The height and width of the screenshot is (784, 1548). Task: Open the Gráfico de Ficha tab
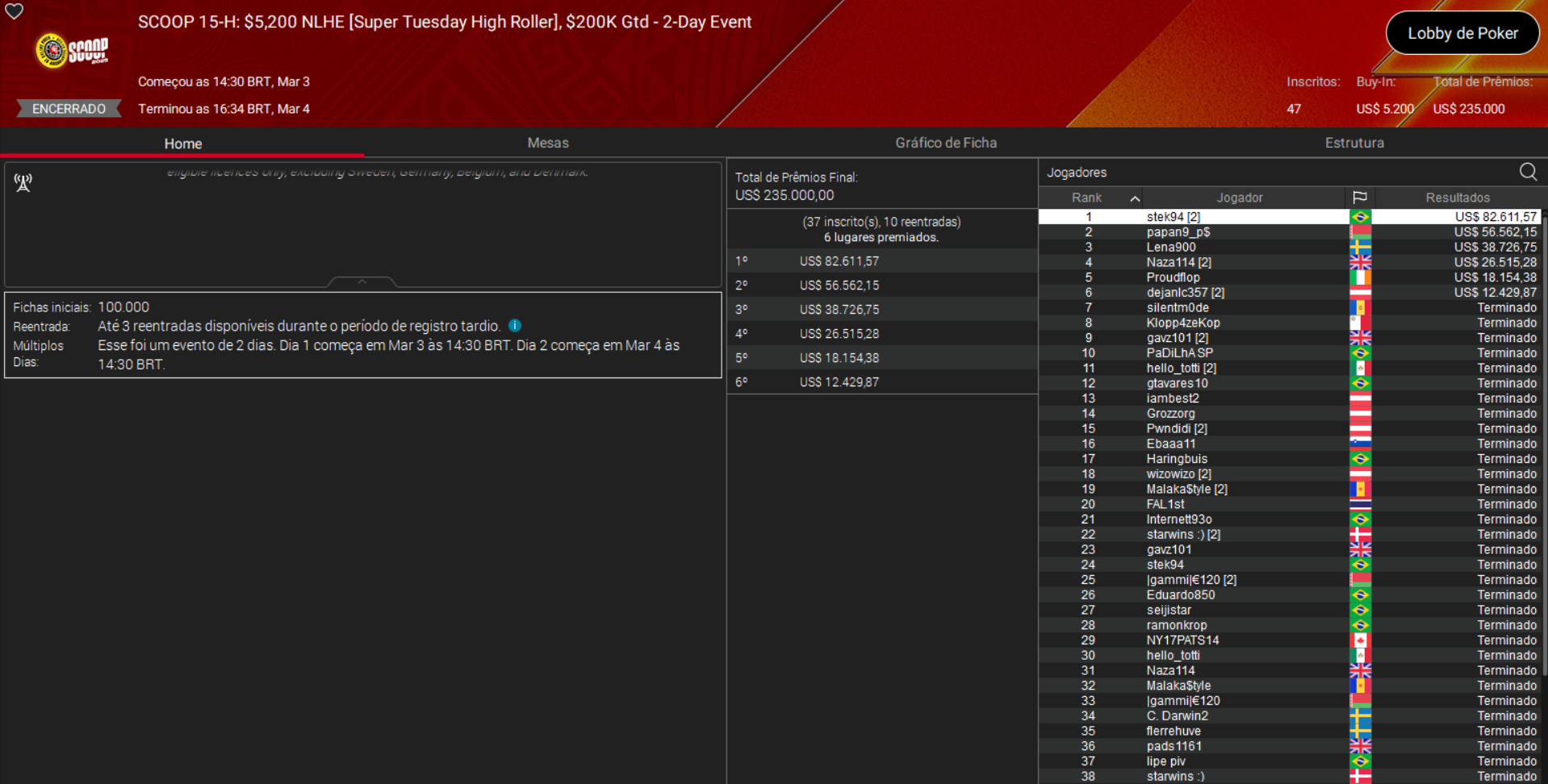945,143
